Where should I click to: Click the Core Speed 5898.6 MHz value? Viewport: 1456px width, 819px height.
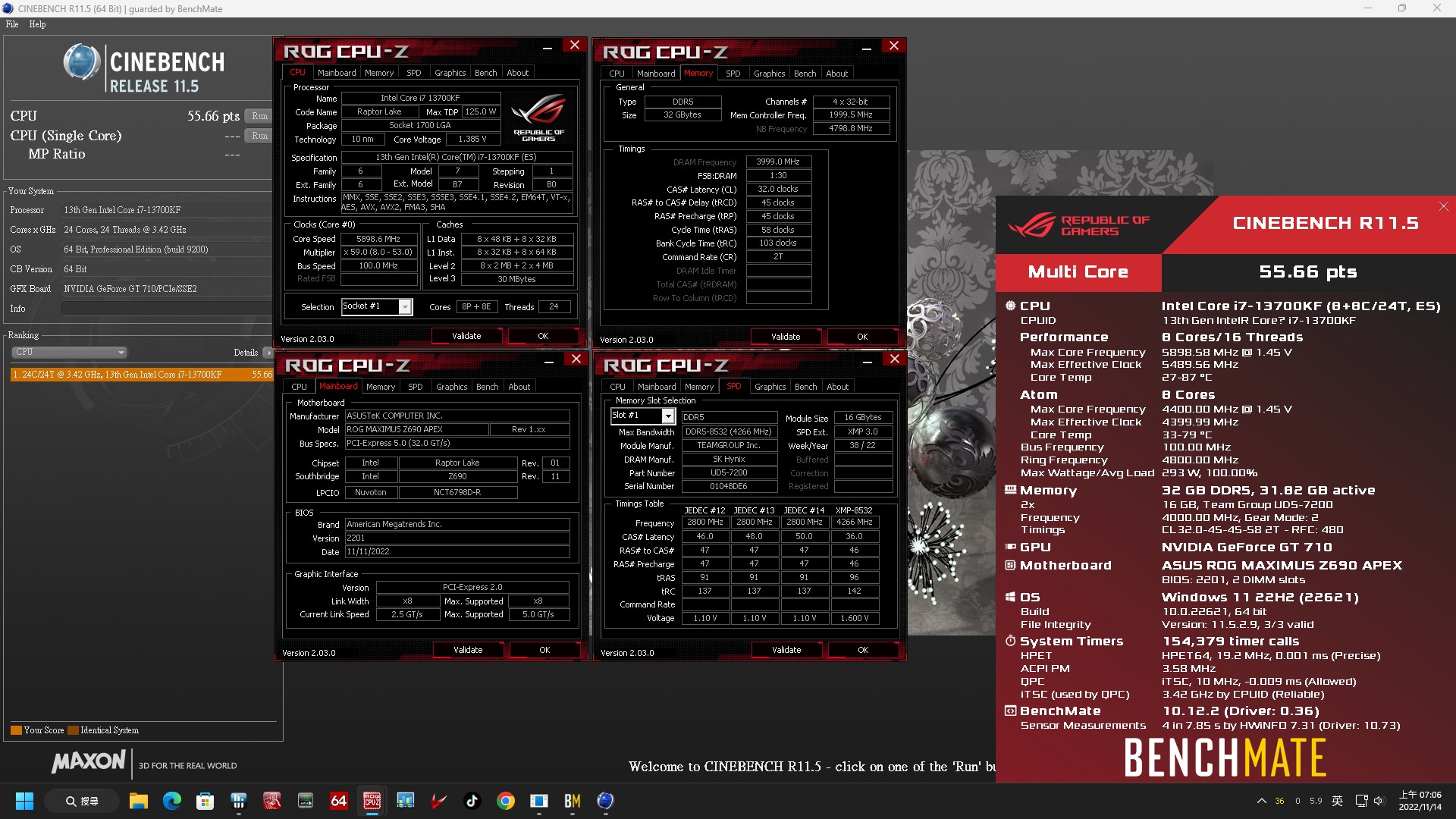click(378, 239)
